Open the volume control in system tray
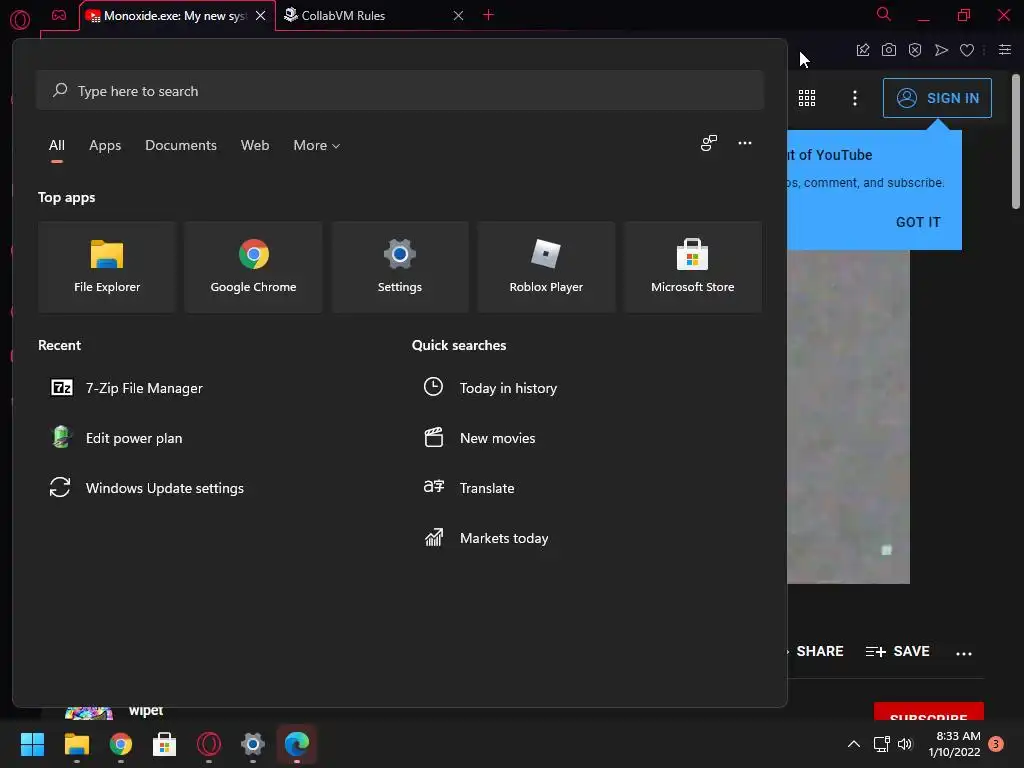 [x=904, y=744]
